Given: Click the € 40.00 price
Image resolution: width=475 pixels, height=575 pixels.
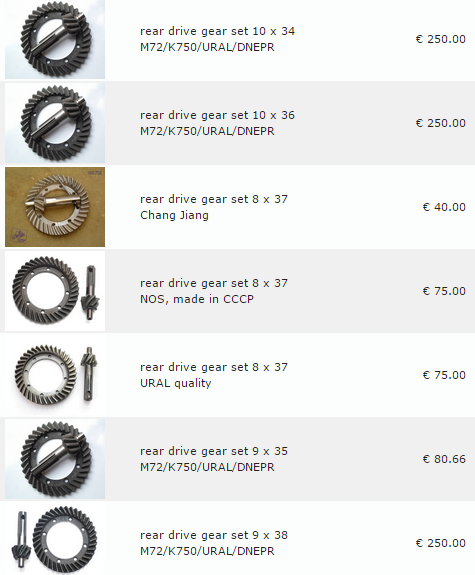Looking at the screenshot, I should (x=444, y=207).
